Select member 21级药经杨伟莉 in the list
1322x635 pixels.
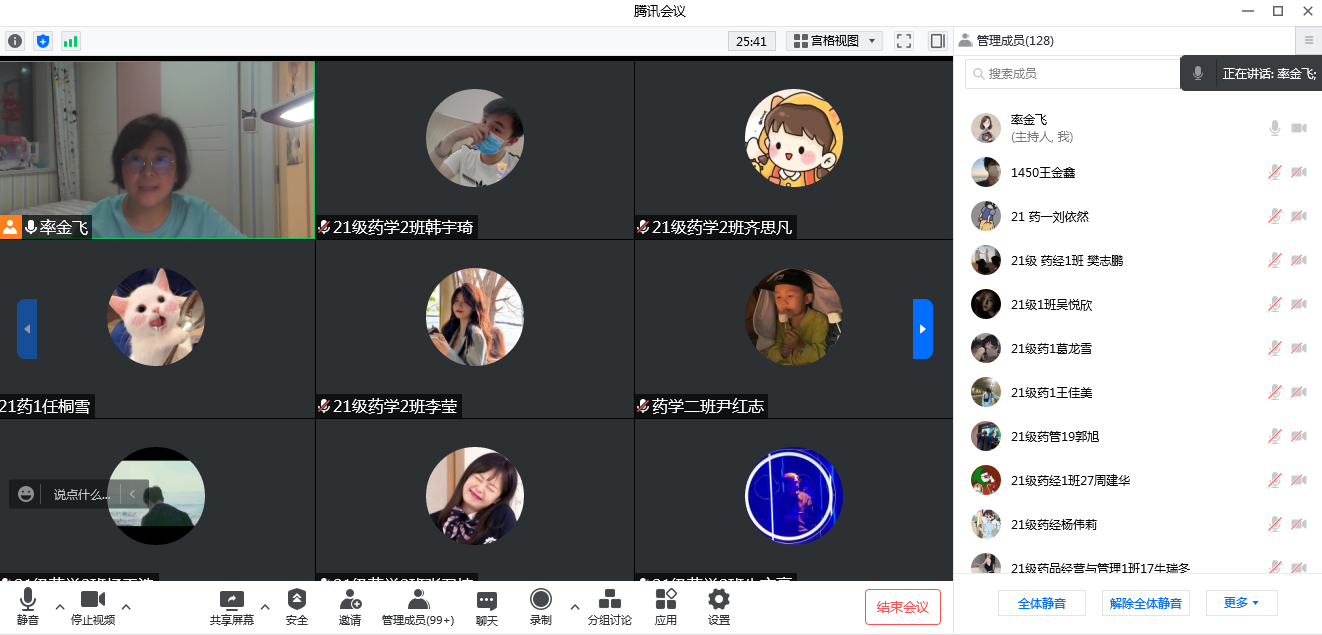tap(1138, 524)
